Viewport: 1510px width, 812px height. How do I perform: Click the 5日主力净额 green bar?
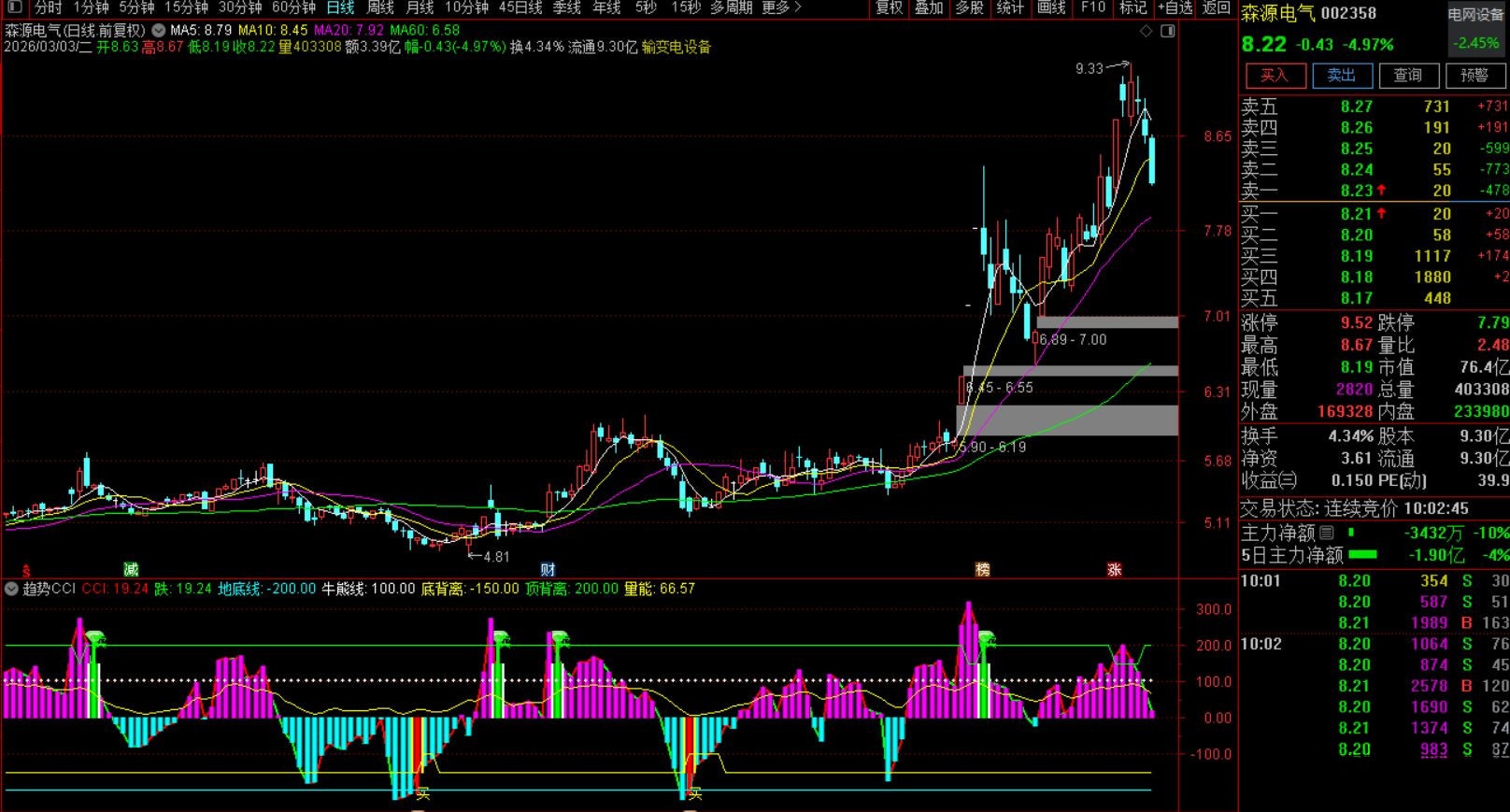1363,555
